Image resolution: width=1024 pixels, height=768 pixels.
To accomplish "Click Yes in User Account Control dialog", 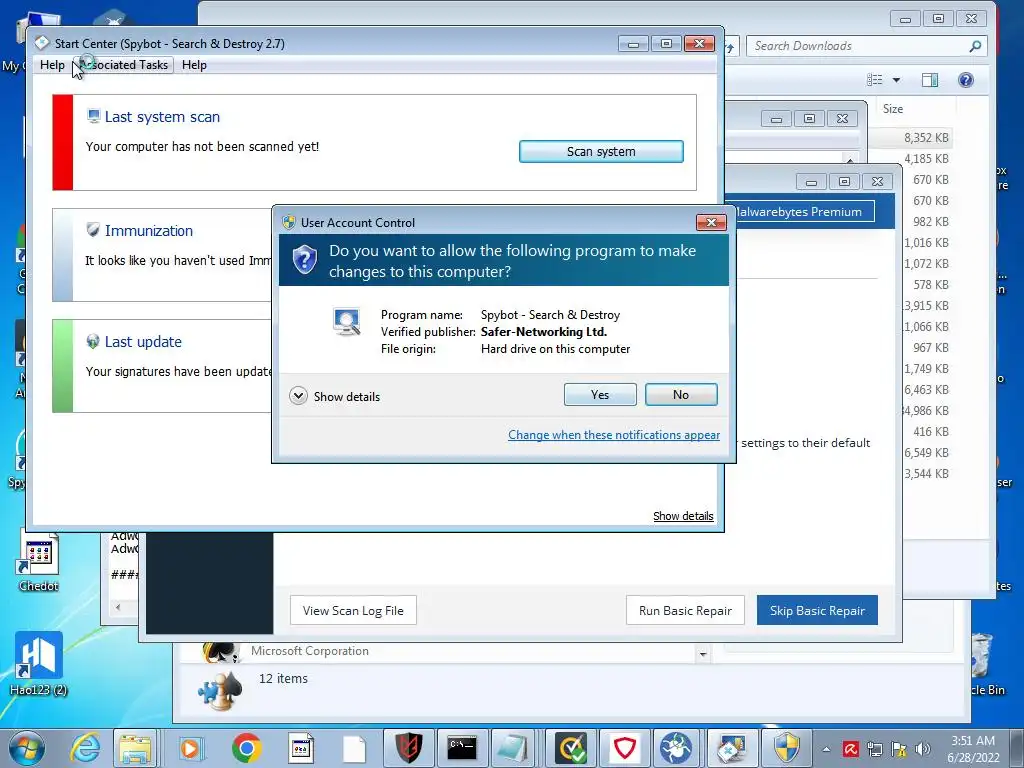I will tap(600, 394).
